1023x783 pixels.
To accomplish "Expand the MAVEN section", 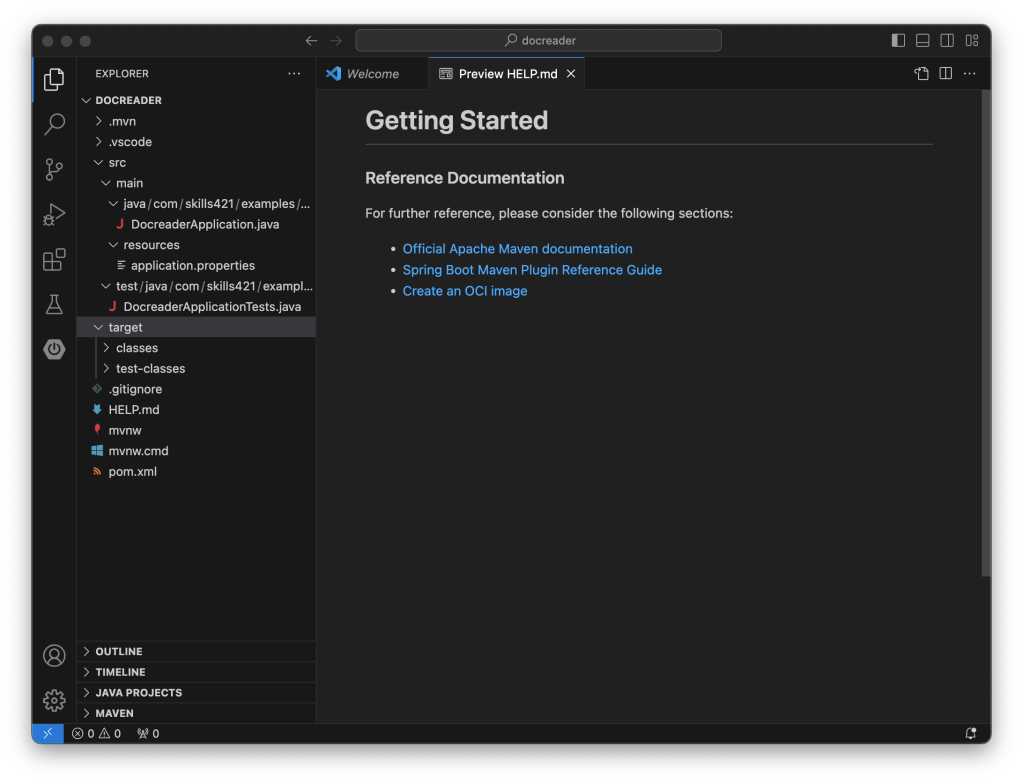I will point(114,713).
